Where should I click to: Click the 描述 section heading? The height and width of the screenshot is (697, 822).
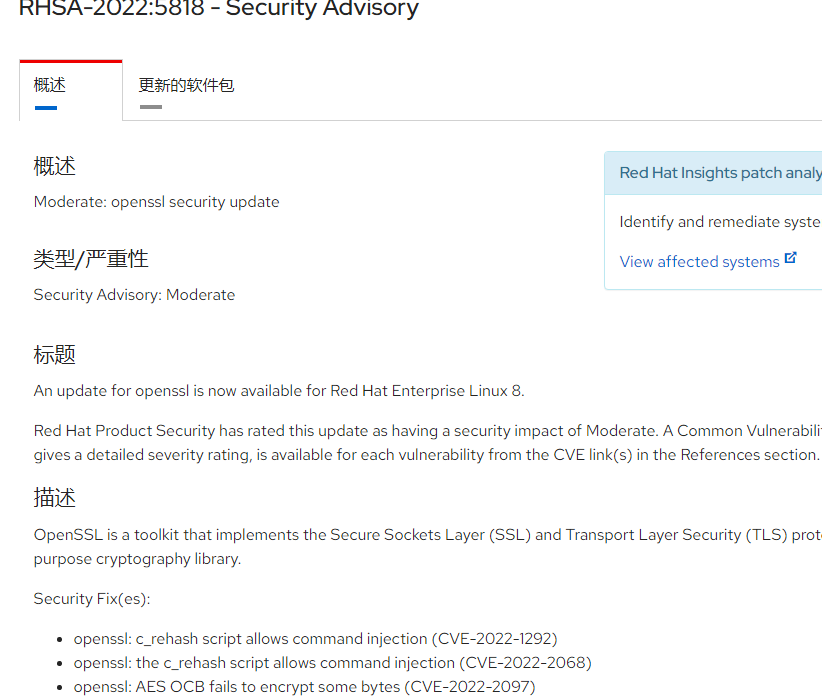(55, 498)
